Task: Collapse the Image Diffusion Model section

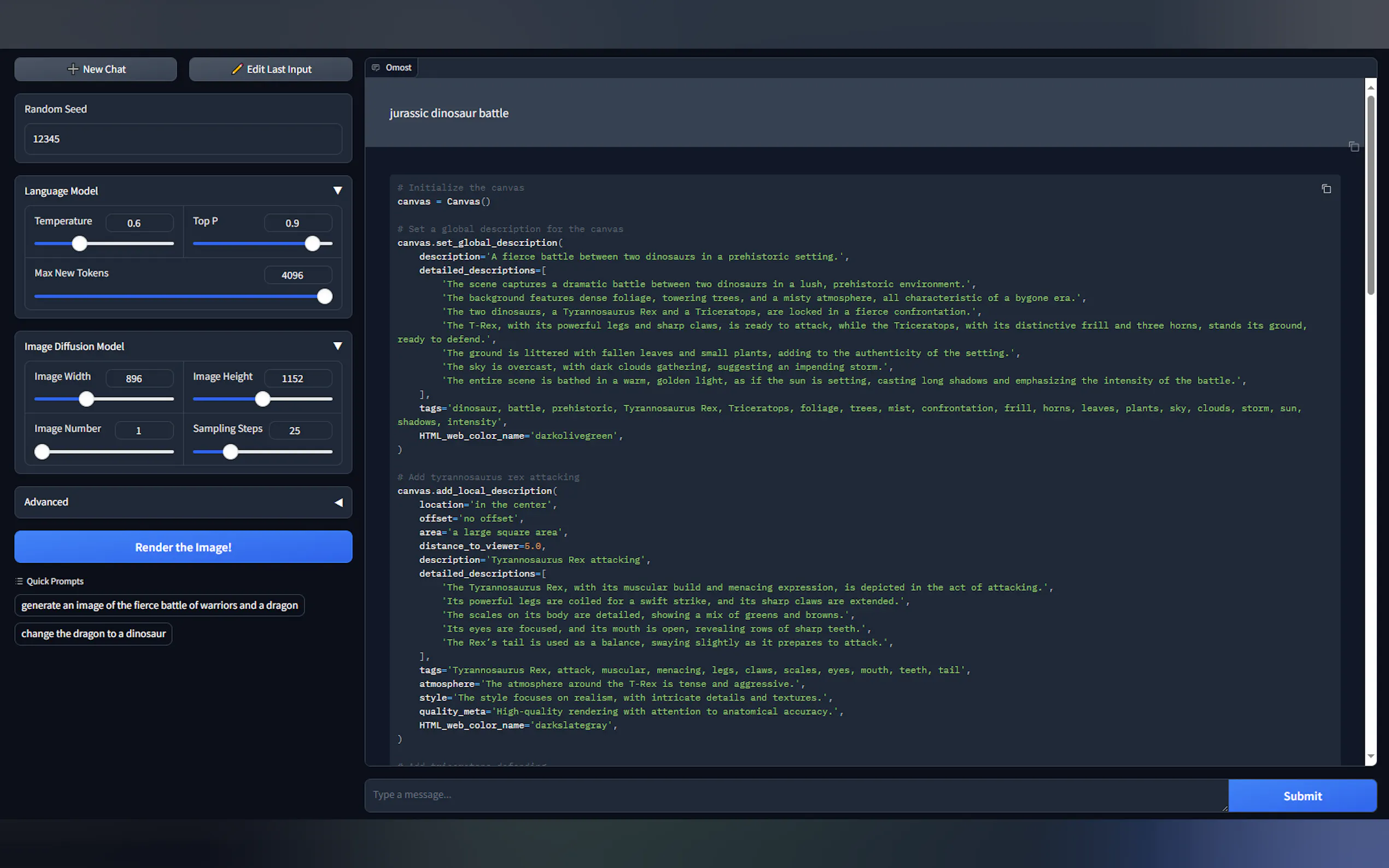Action: pyautogui.click(x=337, y=346)
